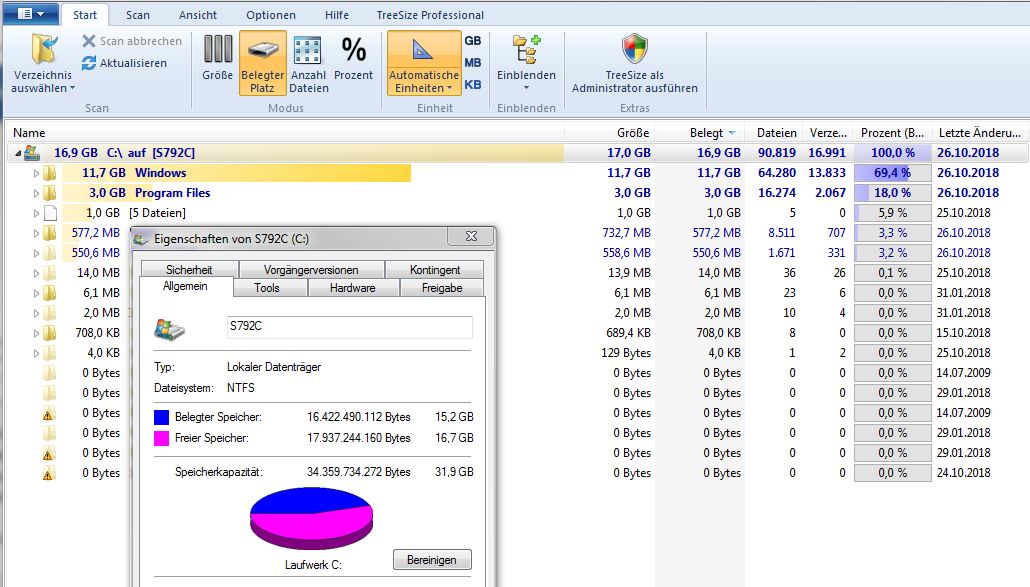Click the Bereinigen button
Image resolution: width=1030 pixels, height=587 pixels.
431,559
